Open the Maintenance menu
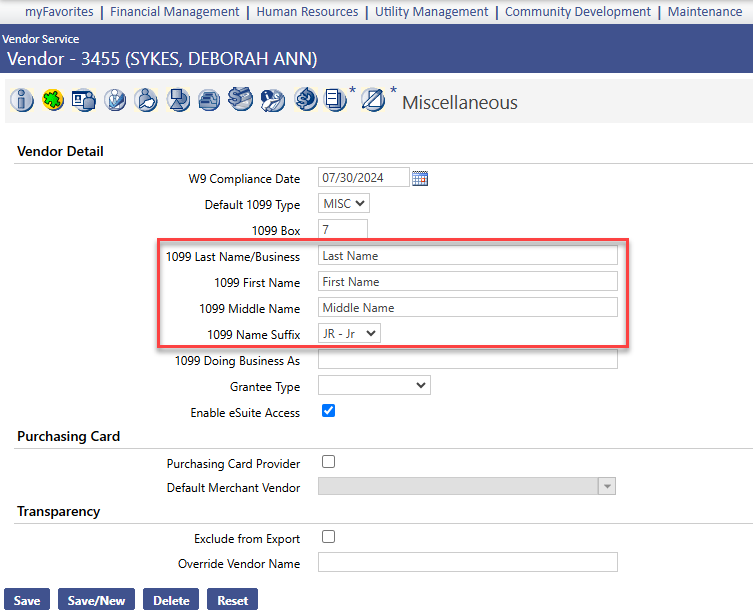The image size is (753, 614). tap(705, 12)
